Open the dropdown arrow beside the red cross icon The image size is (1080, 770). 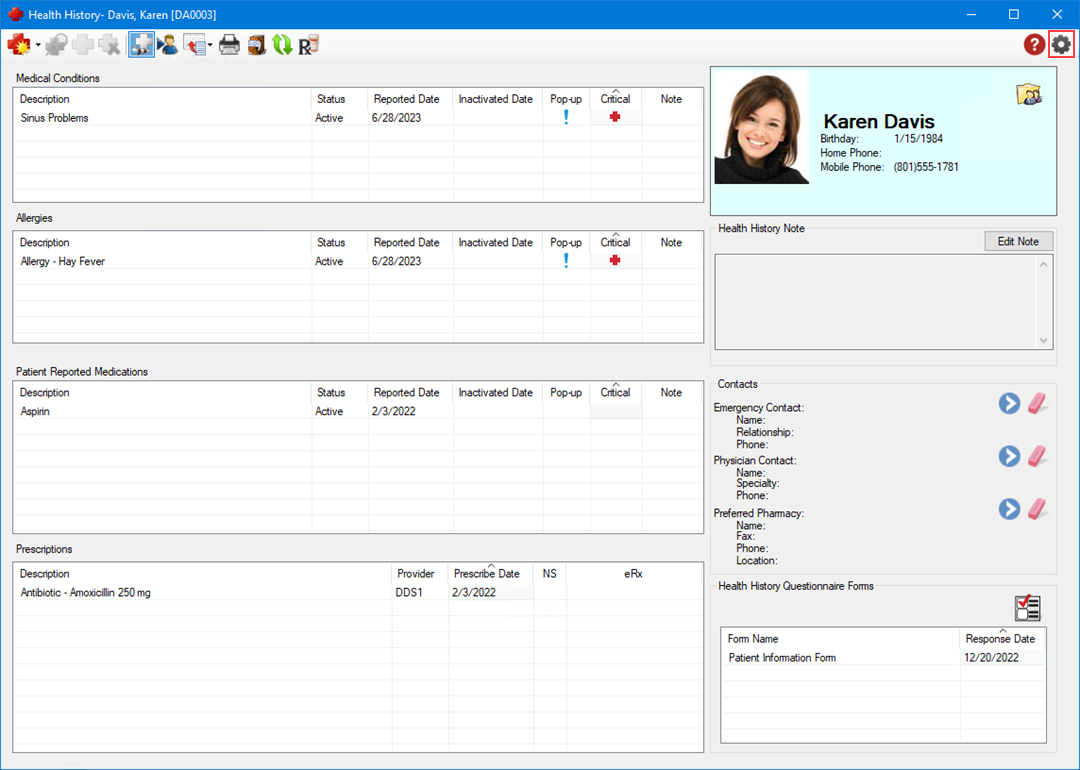[x=38, y=45]
